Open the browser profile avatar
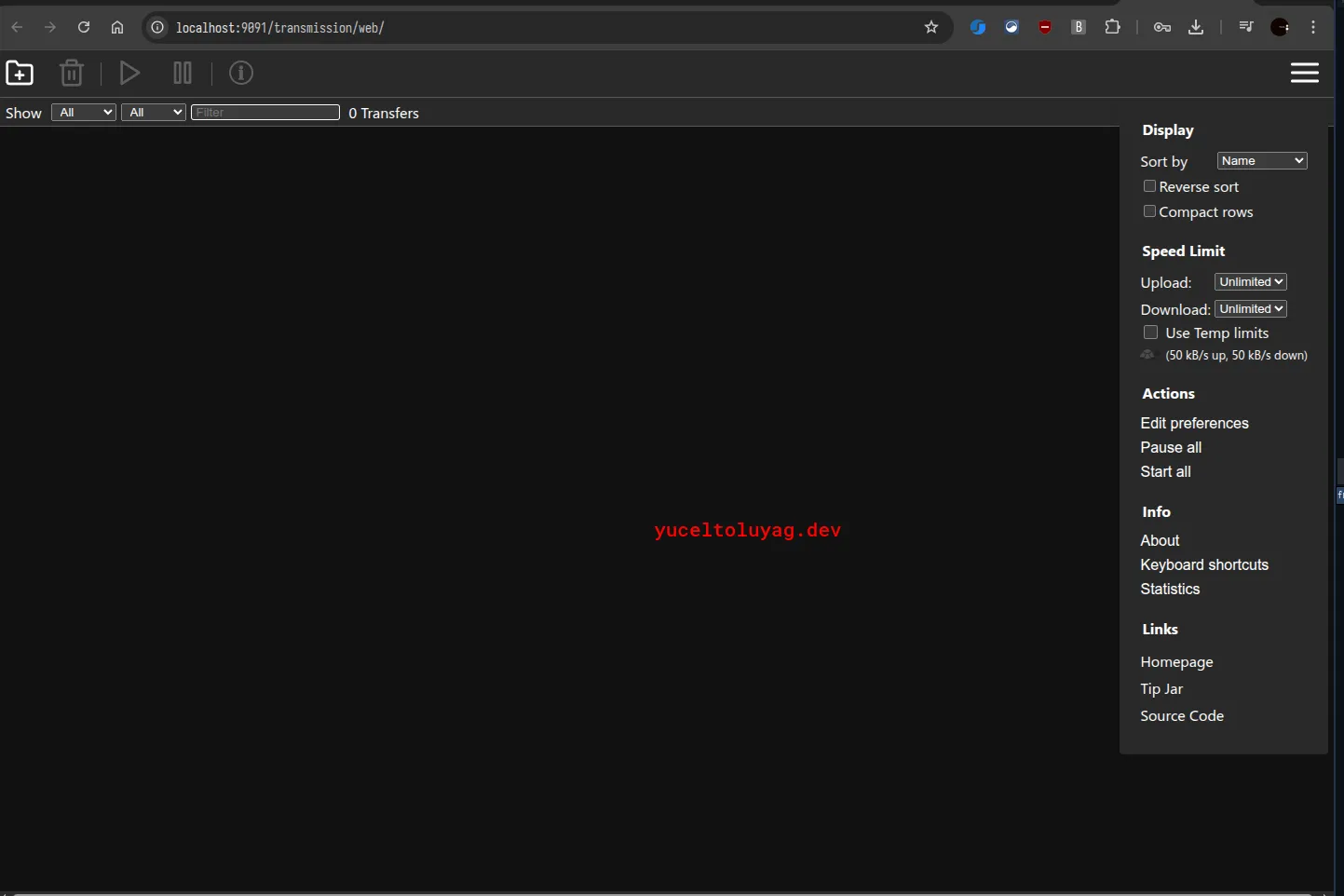This screenshot has height=896, width=1344. click(1280, 27)
